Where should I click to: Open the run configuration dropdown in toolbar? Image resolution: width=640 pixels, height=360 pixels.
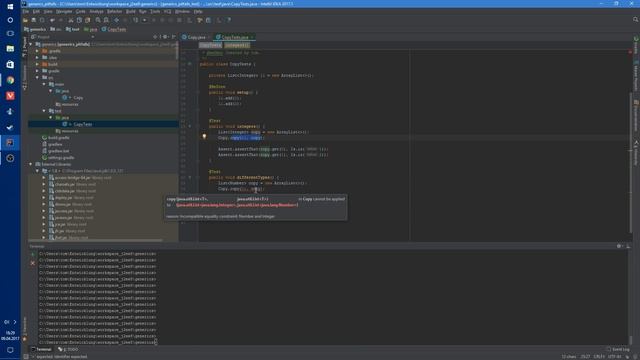pyautogui.click(x=144, y=20)
